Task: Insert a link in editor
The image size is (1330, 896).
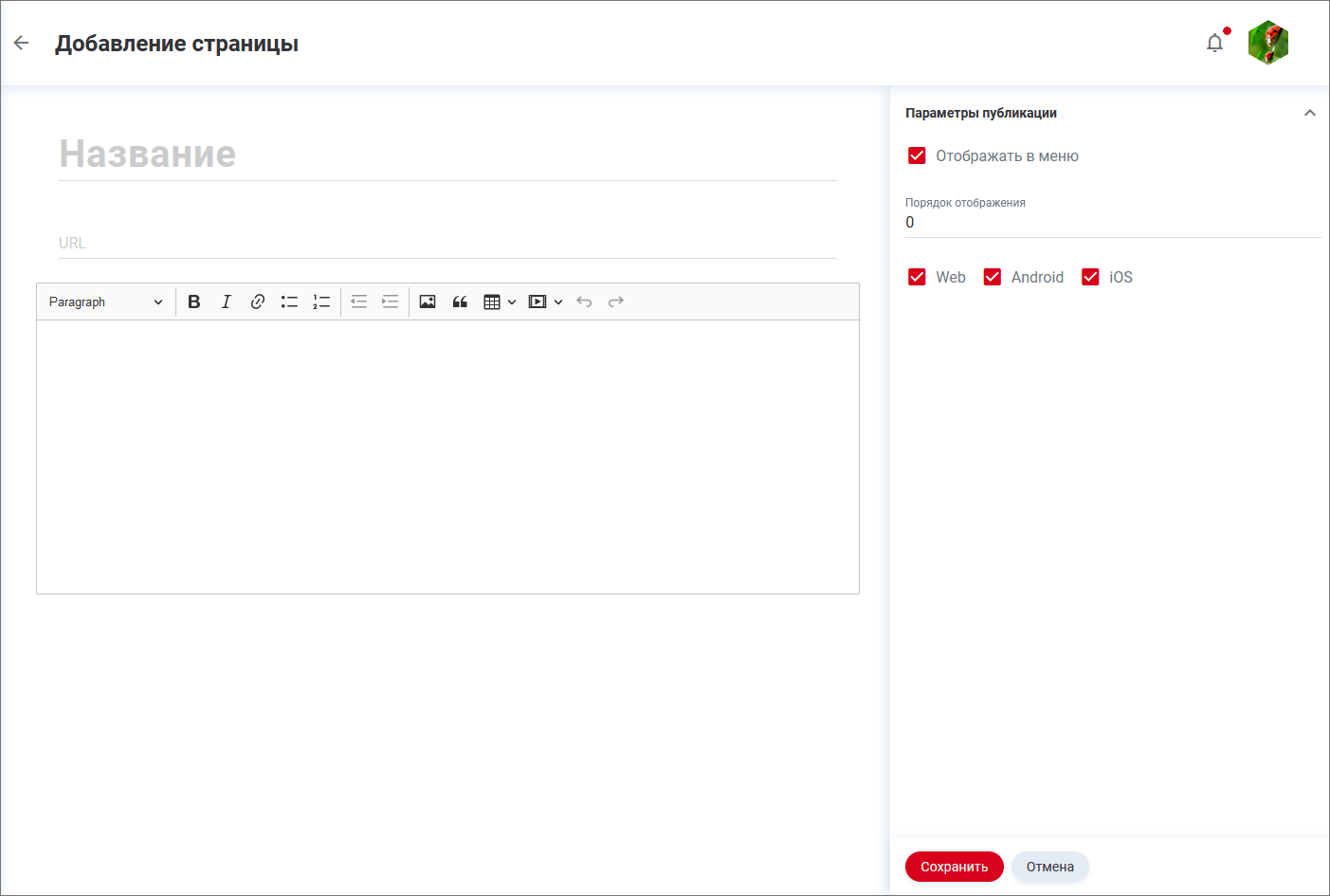Action: pos(257,302)
